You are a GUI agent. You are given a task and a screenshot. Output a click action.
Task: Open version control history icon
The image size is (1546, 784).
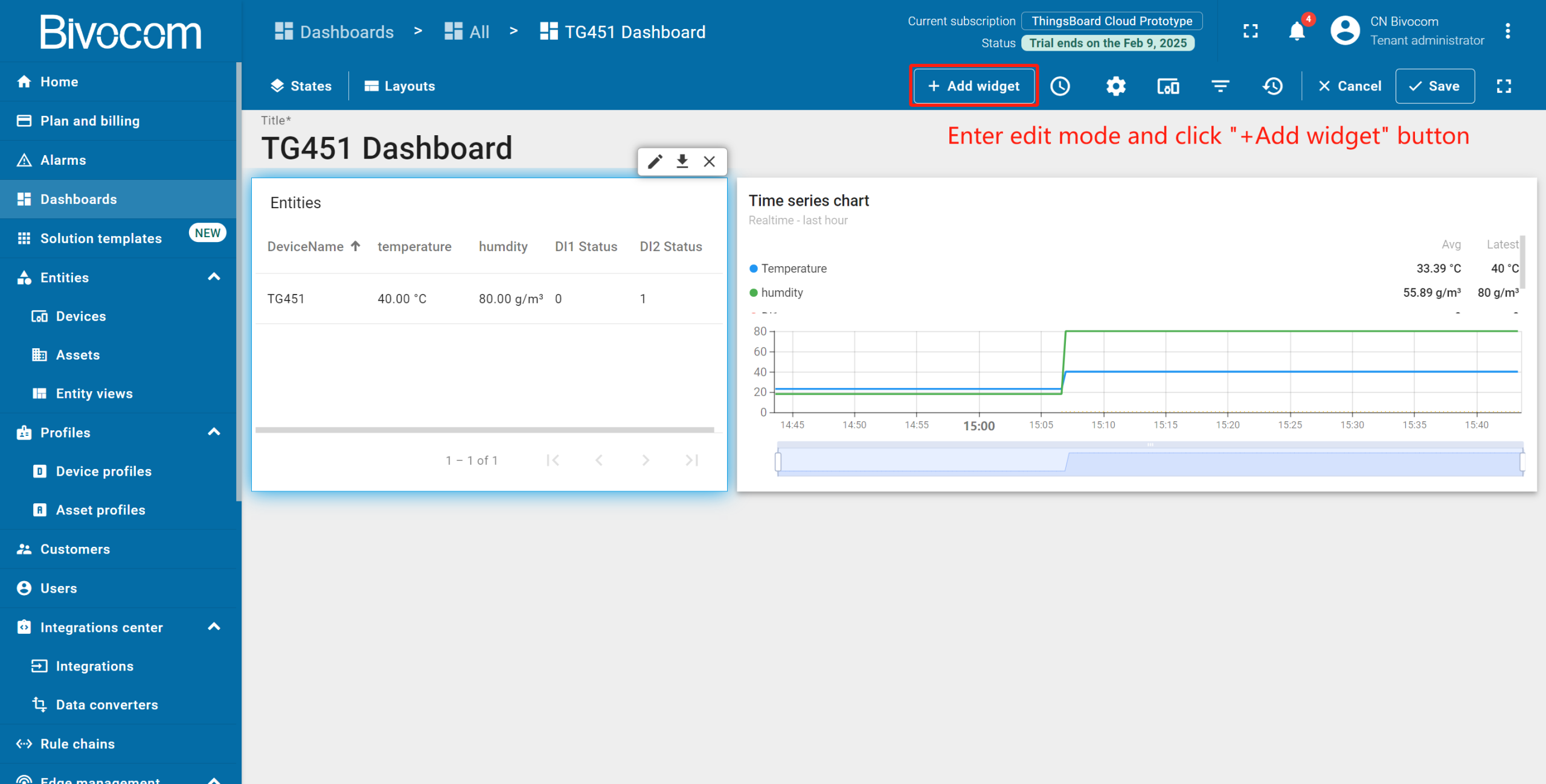tap(1272, 86)
